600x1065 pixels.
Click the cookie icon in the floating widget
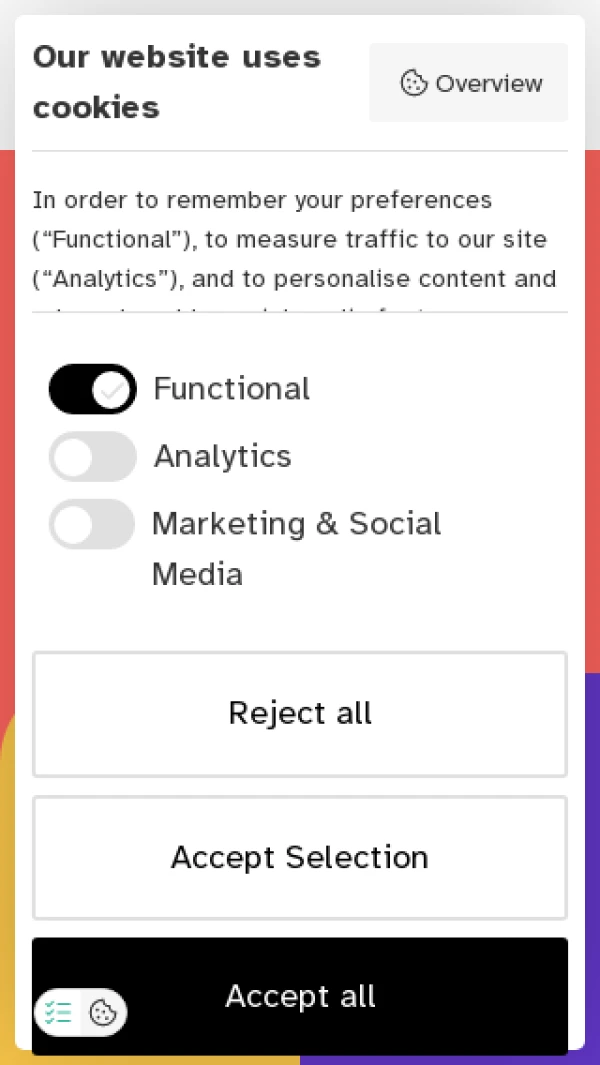pyautogui.click(x=103, y=1013)
